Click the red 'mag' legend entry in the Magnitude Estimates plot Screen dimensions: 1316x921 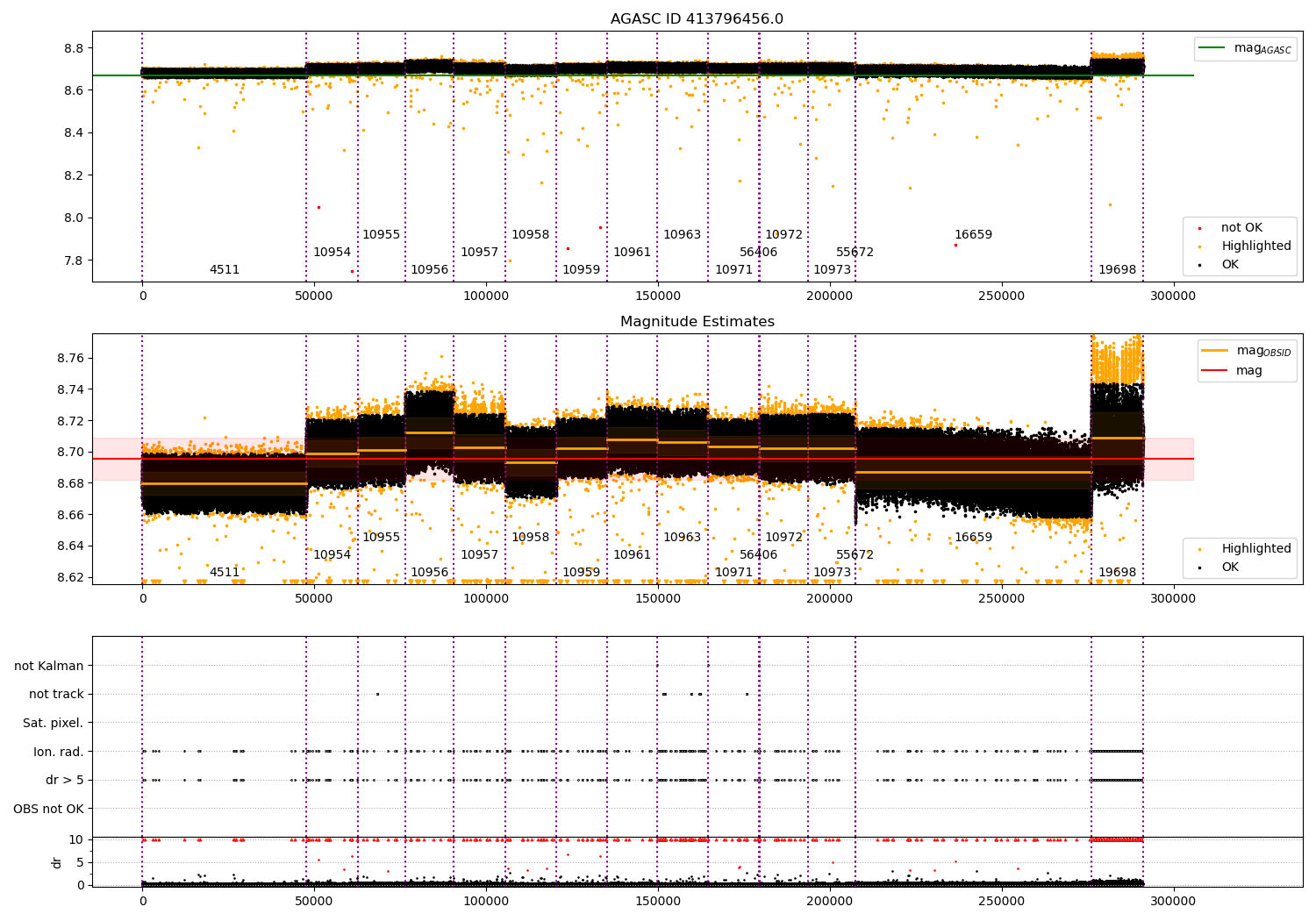pos(1233,370)
